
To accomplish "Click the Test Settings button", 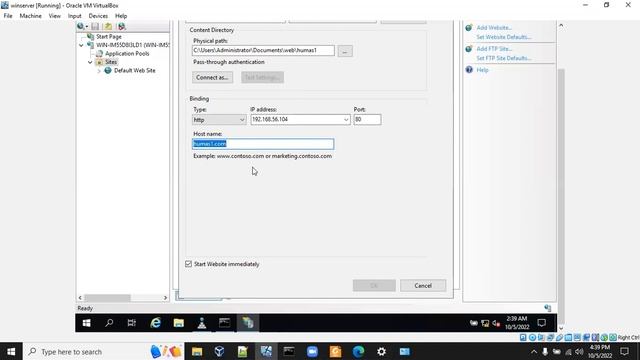I will click(x=262, y=78).
